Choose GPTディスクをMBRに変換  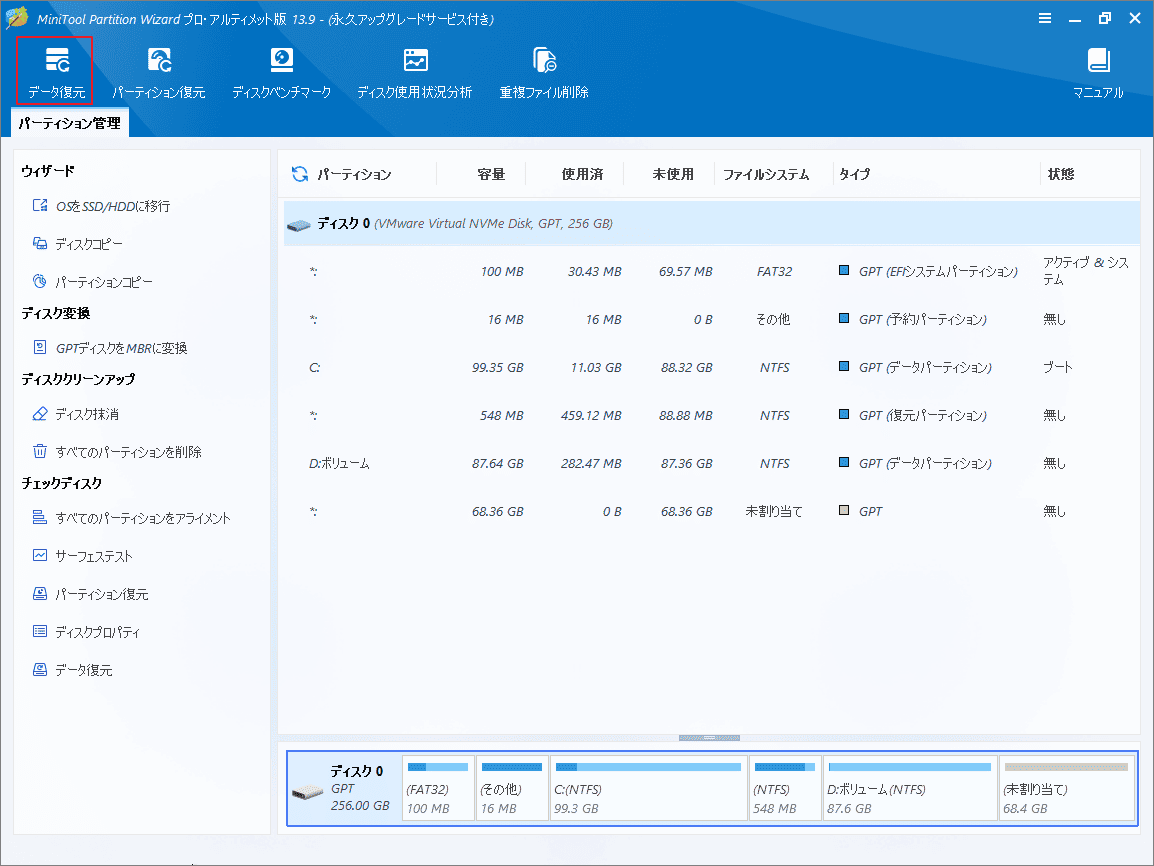click(110, 348)
